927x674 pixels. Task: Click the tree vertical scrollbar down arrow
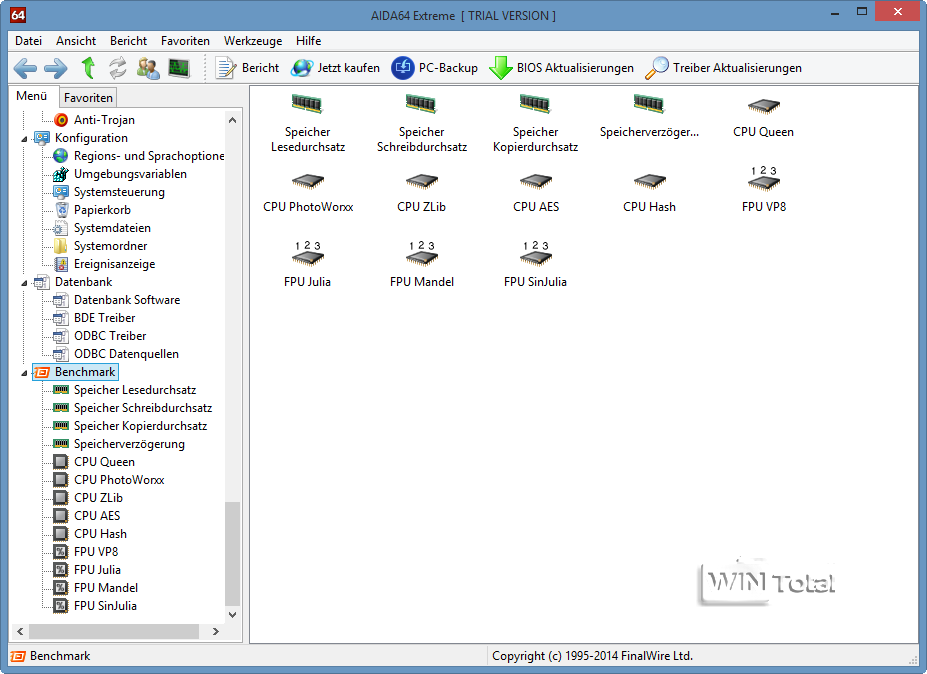pos(232,614)
